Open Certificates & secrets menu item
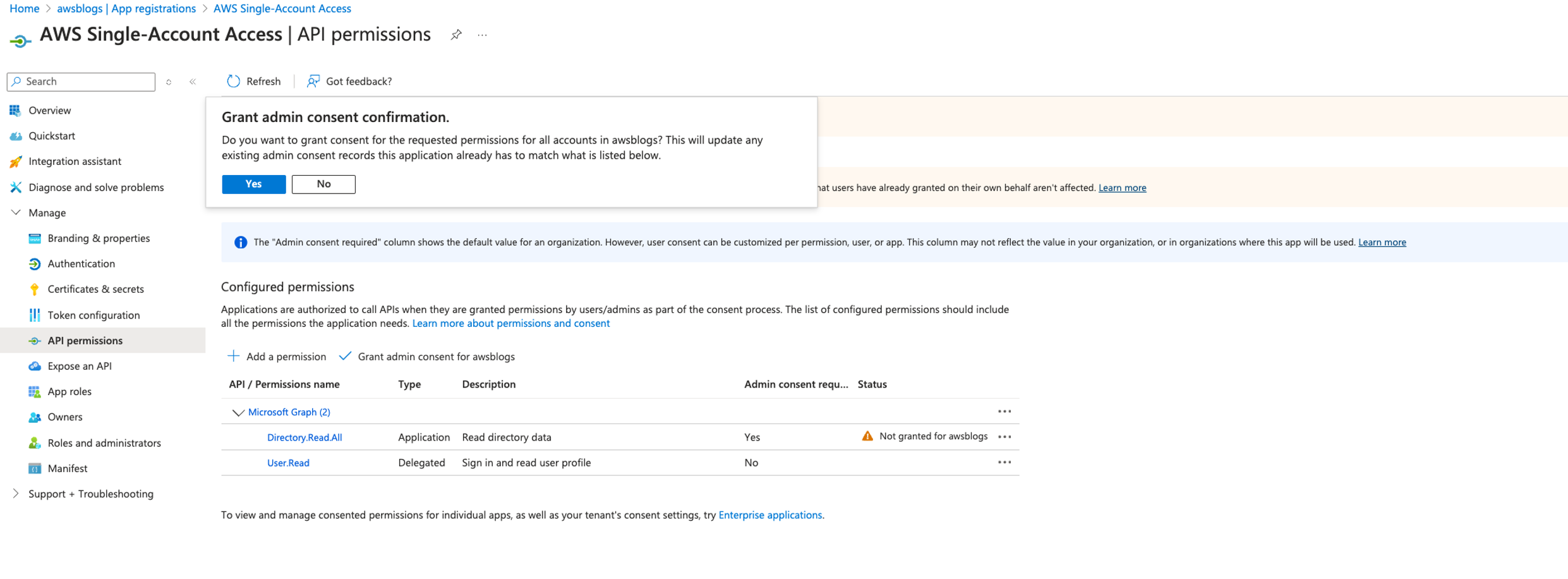The height and width of the screenshot is (579, 1568). tap(95, 289)
